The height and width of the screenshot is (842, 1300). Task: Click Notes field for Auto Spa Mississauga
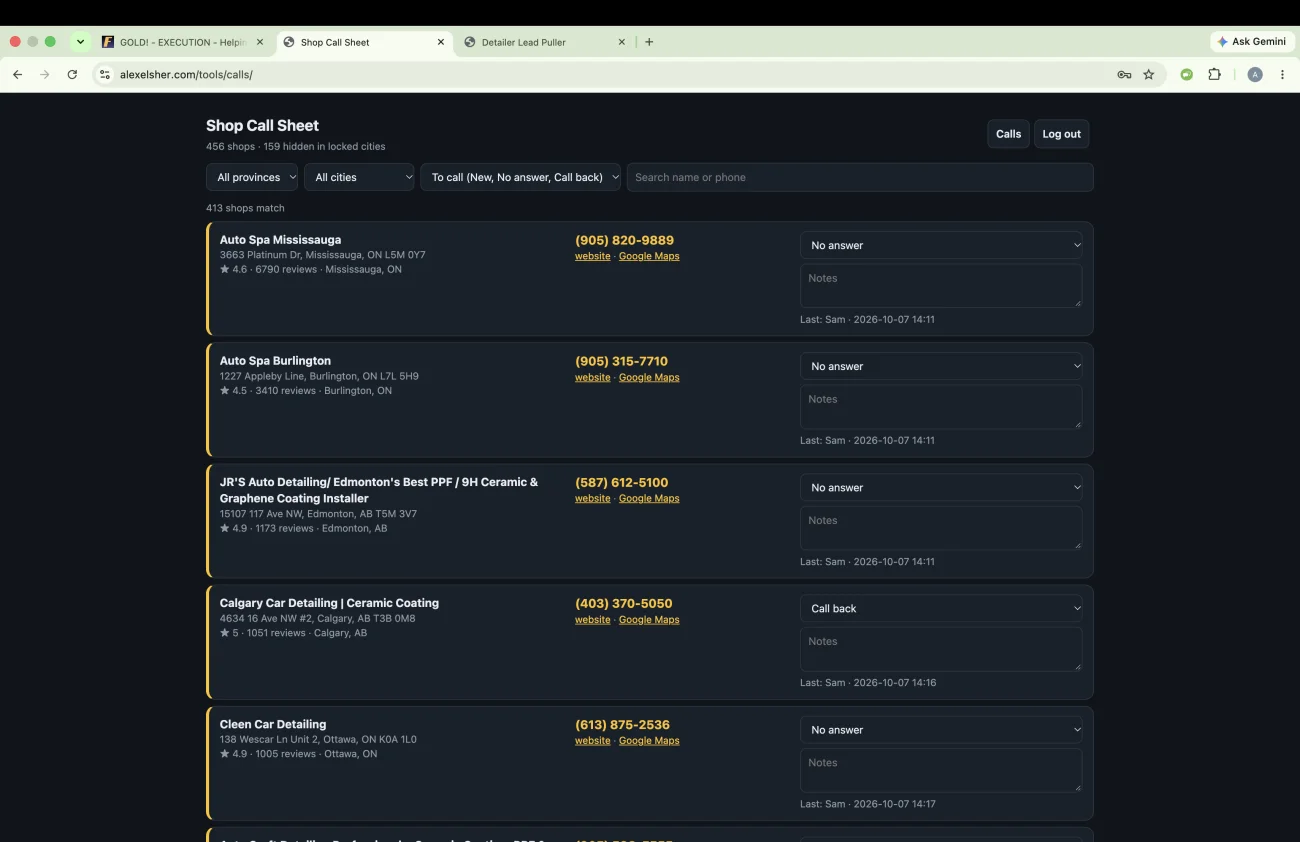941,286
